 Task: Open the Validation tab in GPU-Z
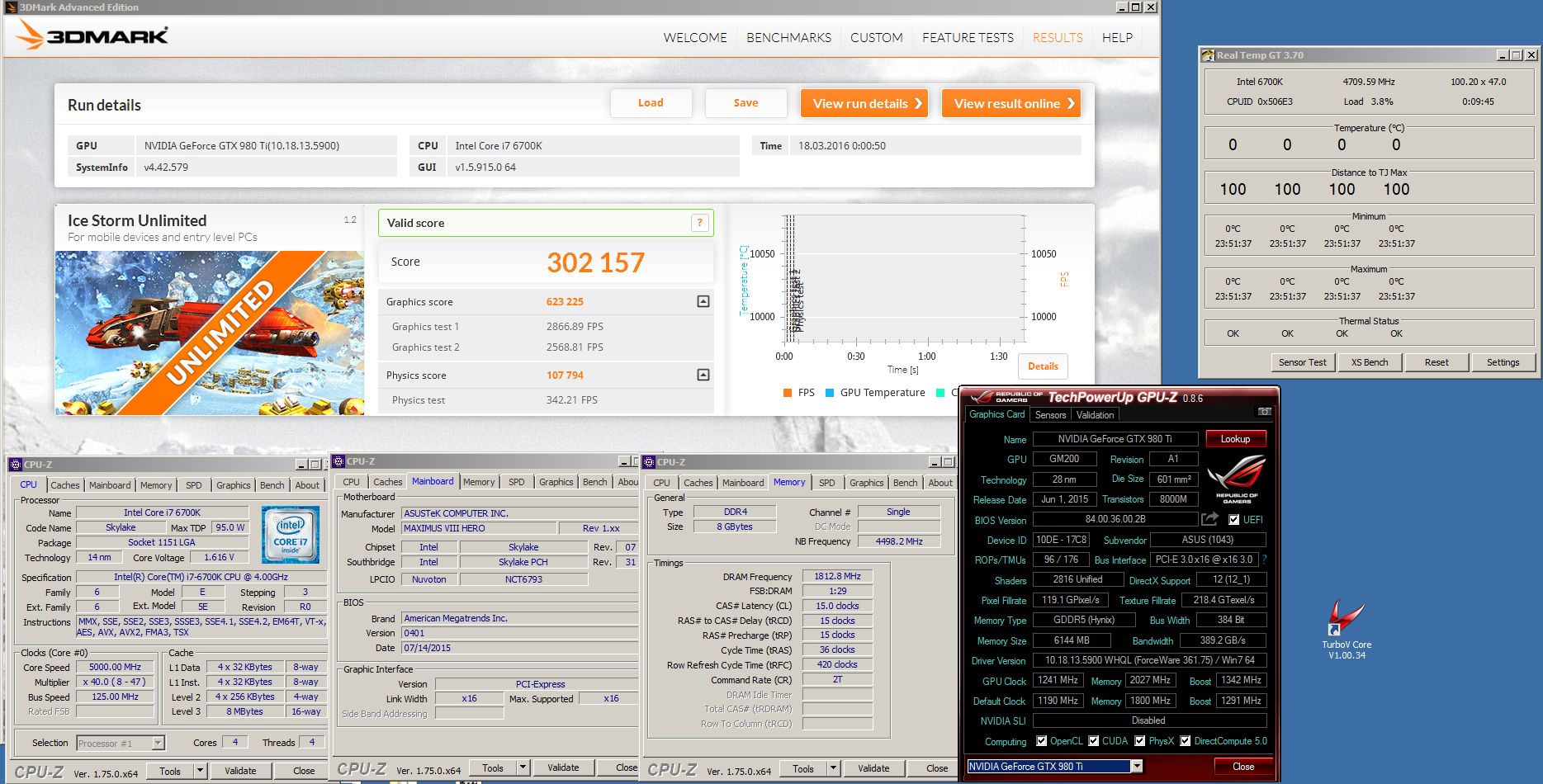(x=1095, y=415)
